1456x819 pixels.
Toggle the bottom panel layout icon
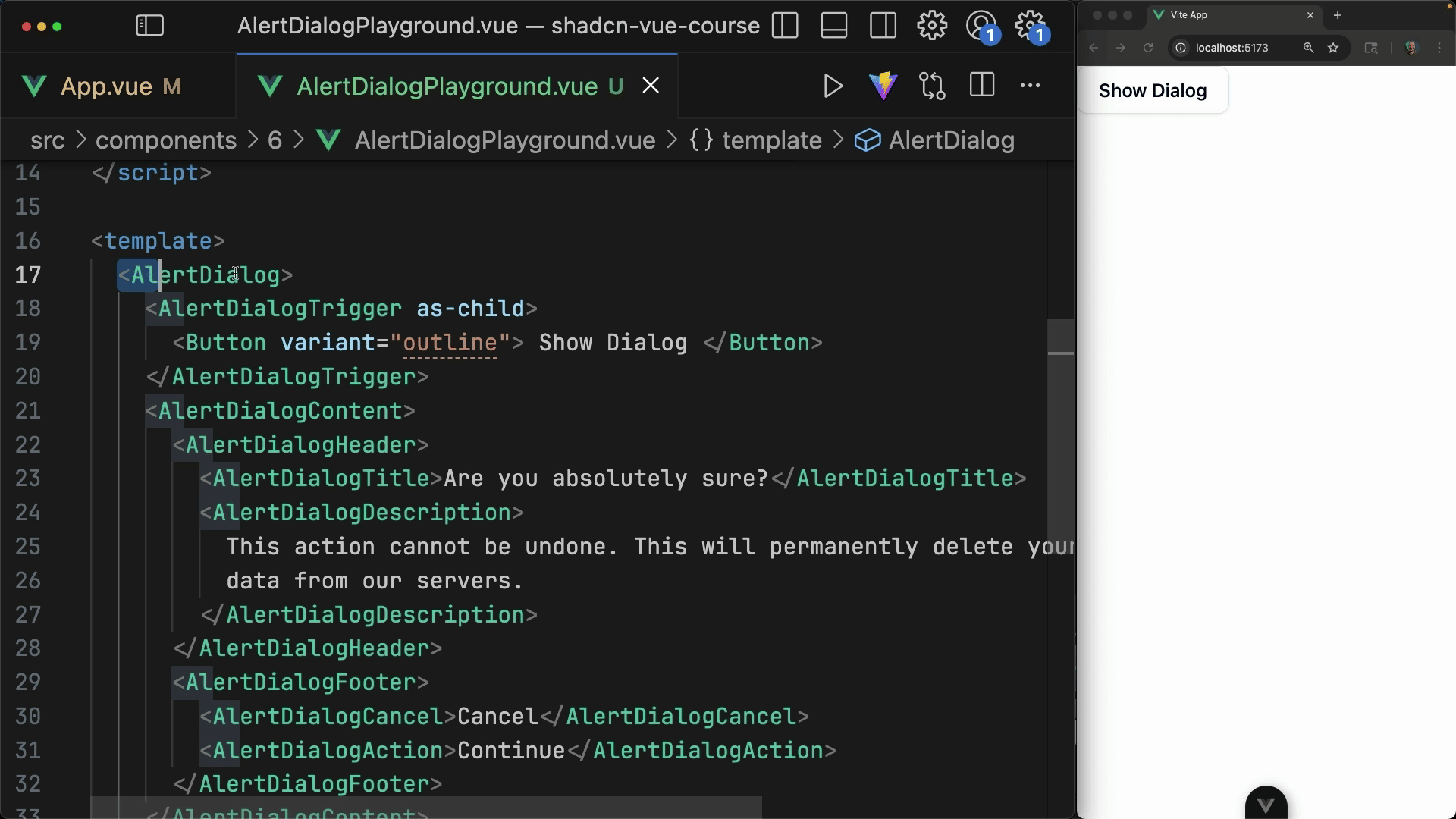pyautogui.click(x=834, y=26)
